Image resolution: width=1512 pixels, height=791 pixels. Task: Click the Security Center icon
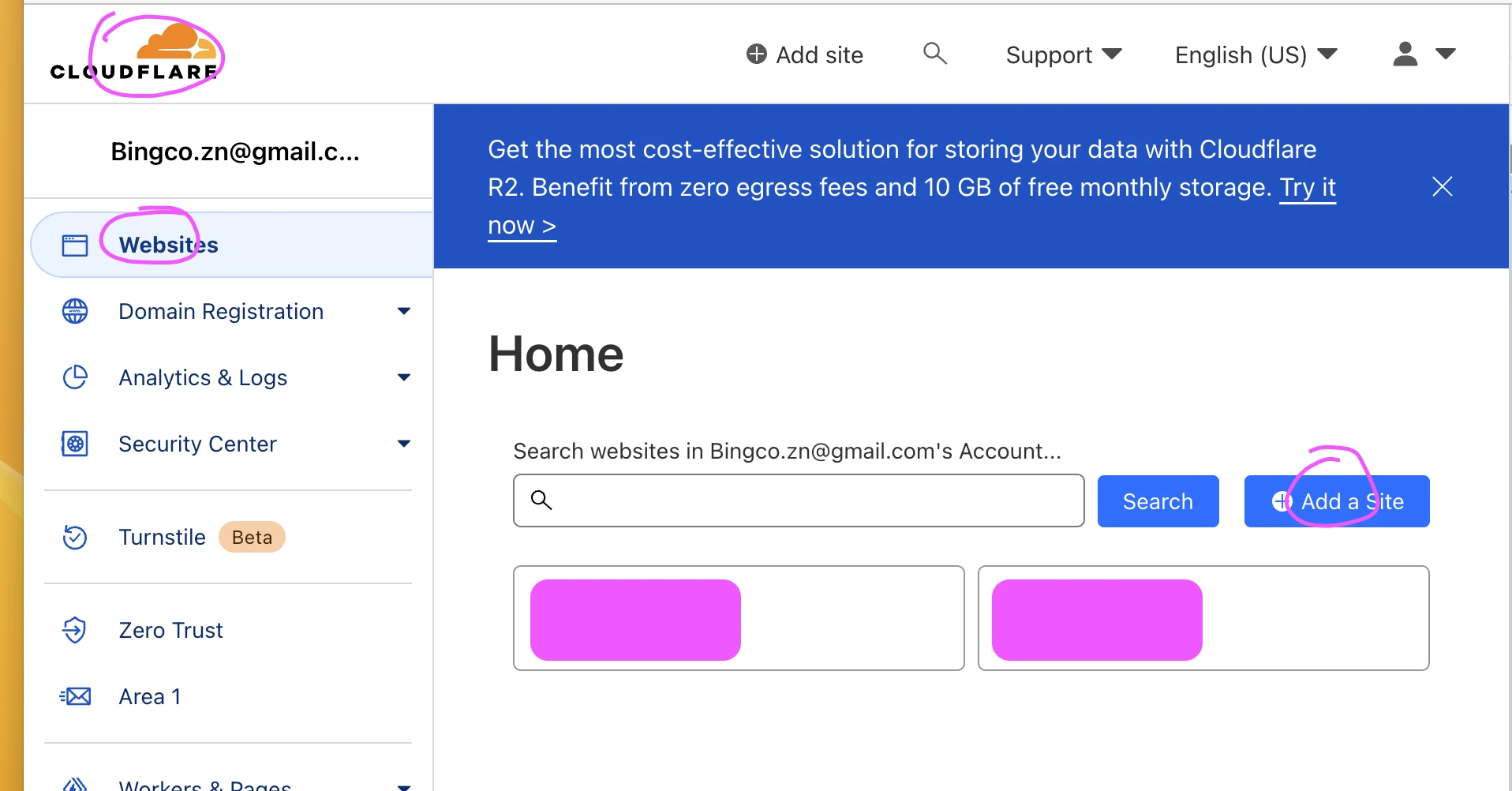(75, 444)
